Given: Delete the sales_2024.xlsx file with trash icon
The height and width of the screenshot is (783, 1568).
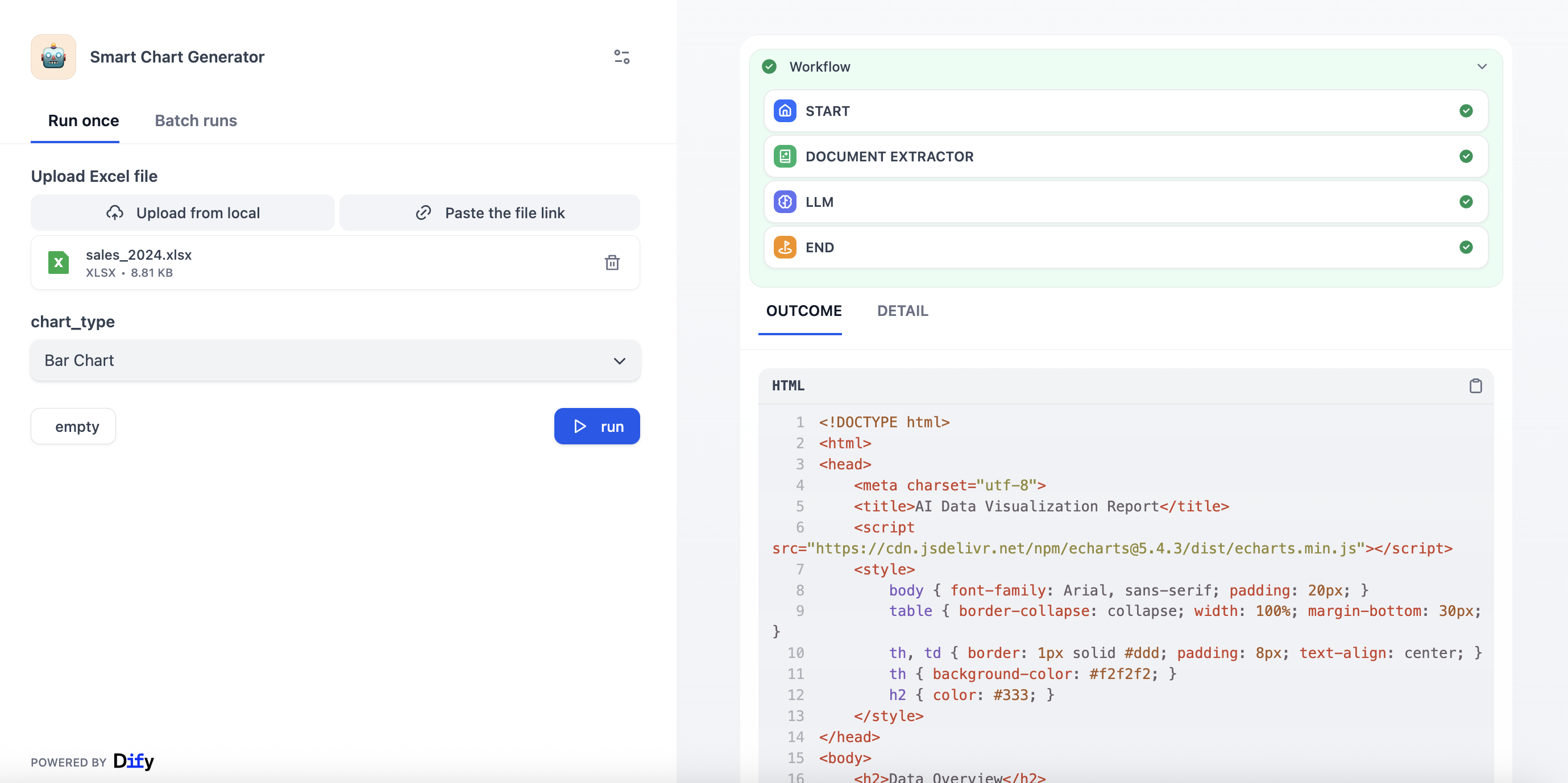Looking at the screenshot, I should click(612, 262).
